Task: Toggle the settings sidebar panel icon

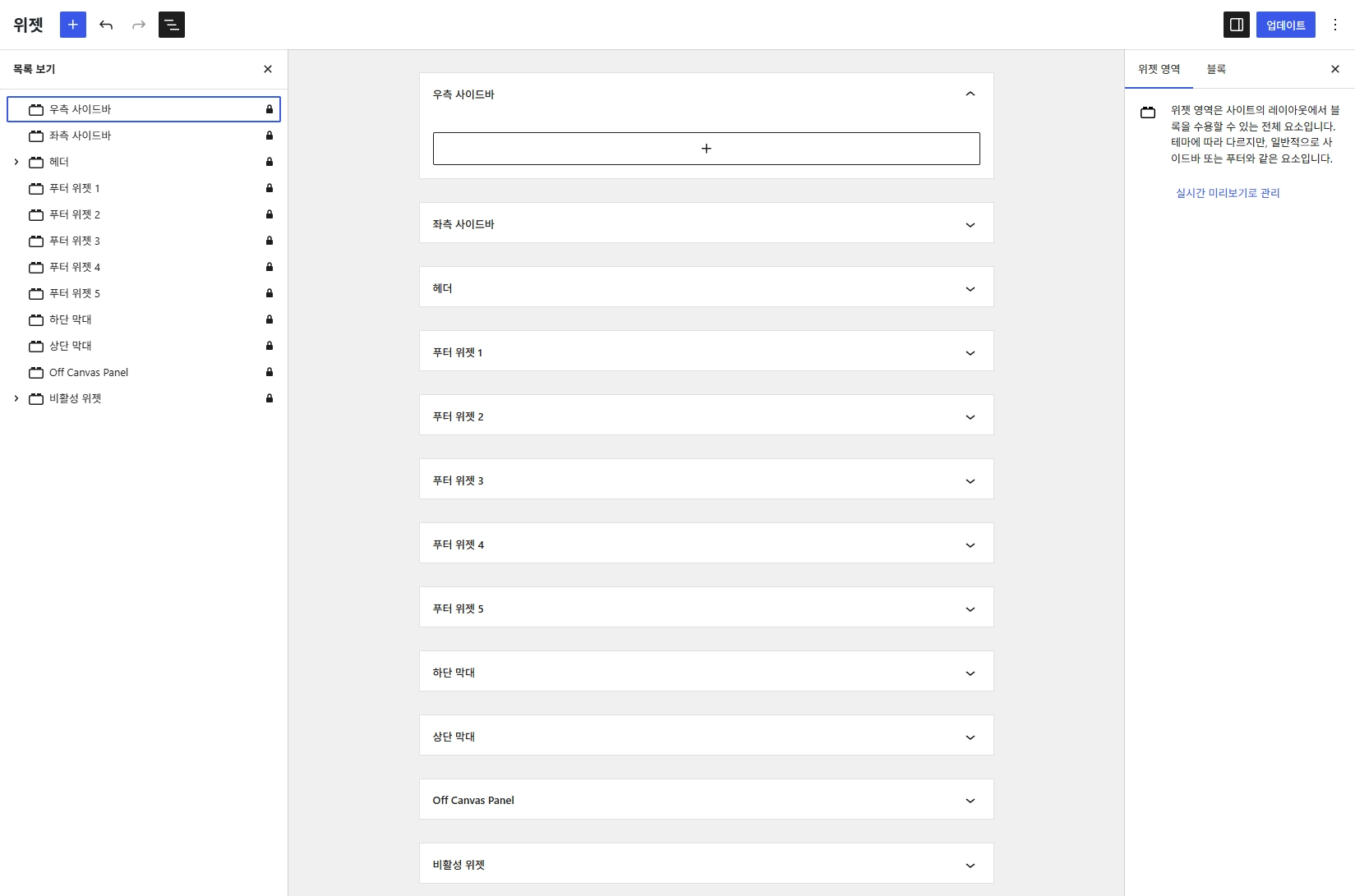Action: click(1236, 25)
